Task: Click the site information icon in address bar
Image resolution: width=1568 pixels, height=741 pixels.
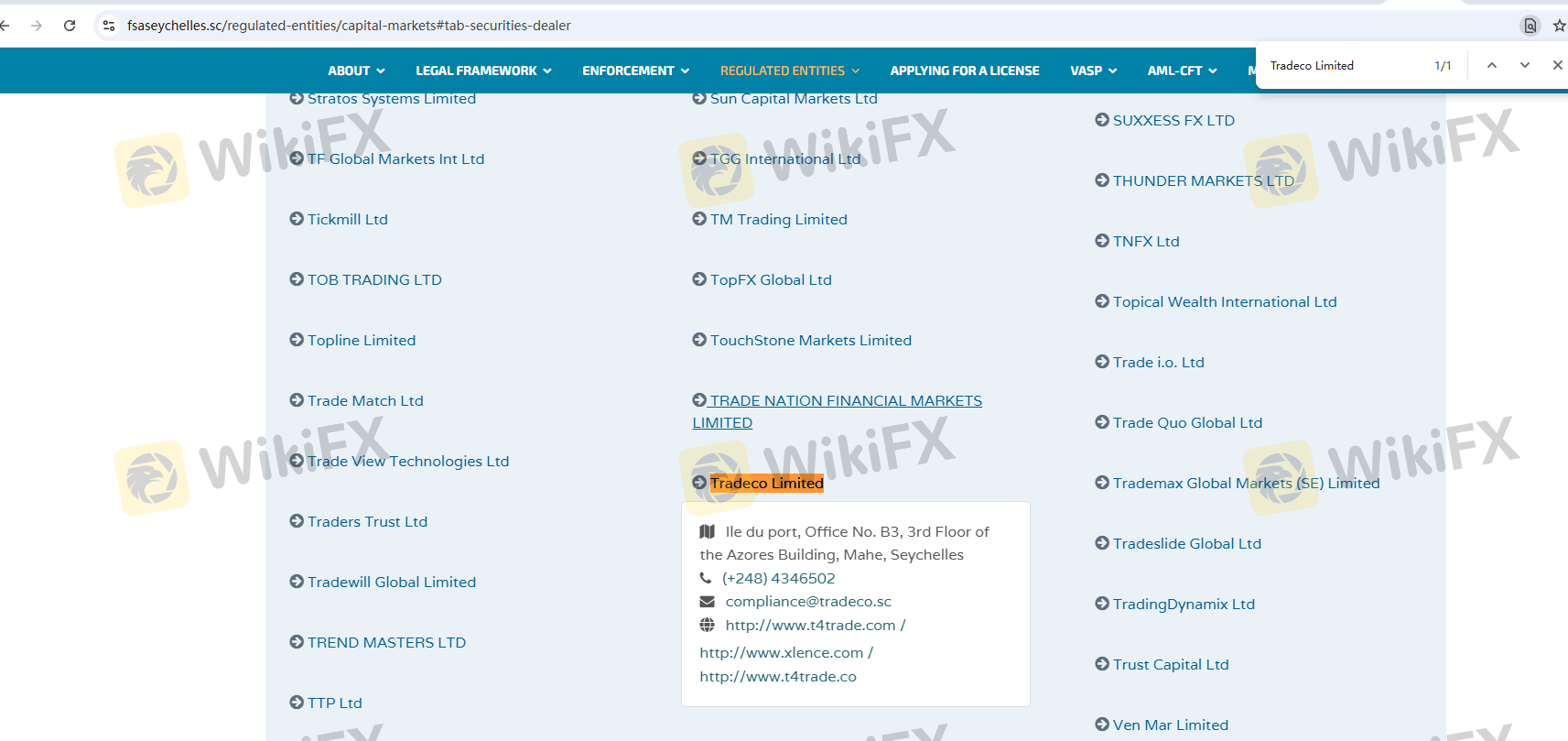Action: click(109, 26)
